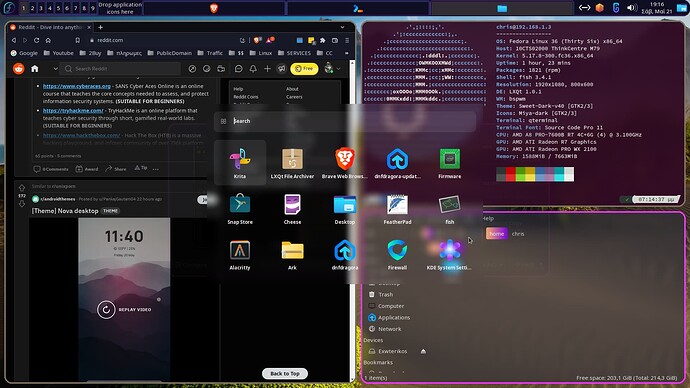The height and width of the screenshot is (388, 690).
Task: Eject the Exwterikos device
Action: point(423,351)
